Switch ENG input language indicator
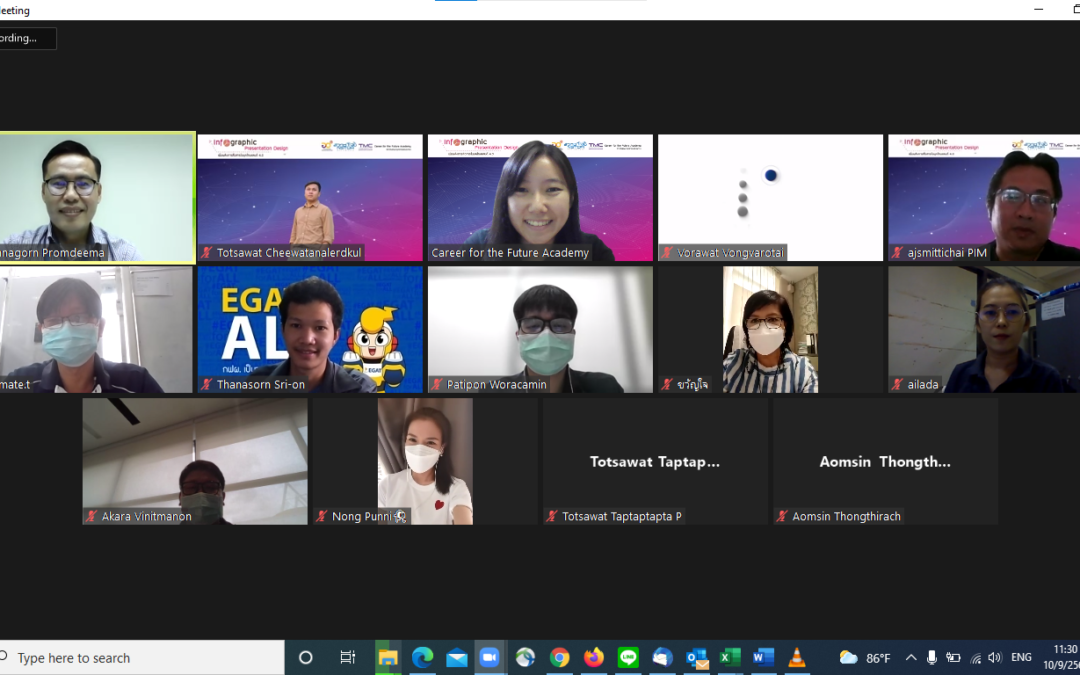1080x675 pixels. point(1021,657)
